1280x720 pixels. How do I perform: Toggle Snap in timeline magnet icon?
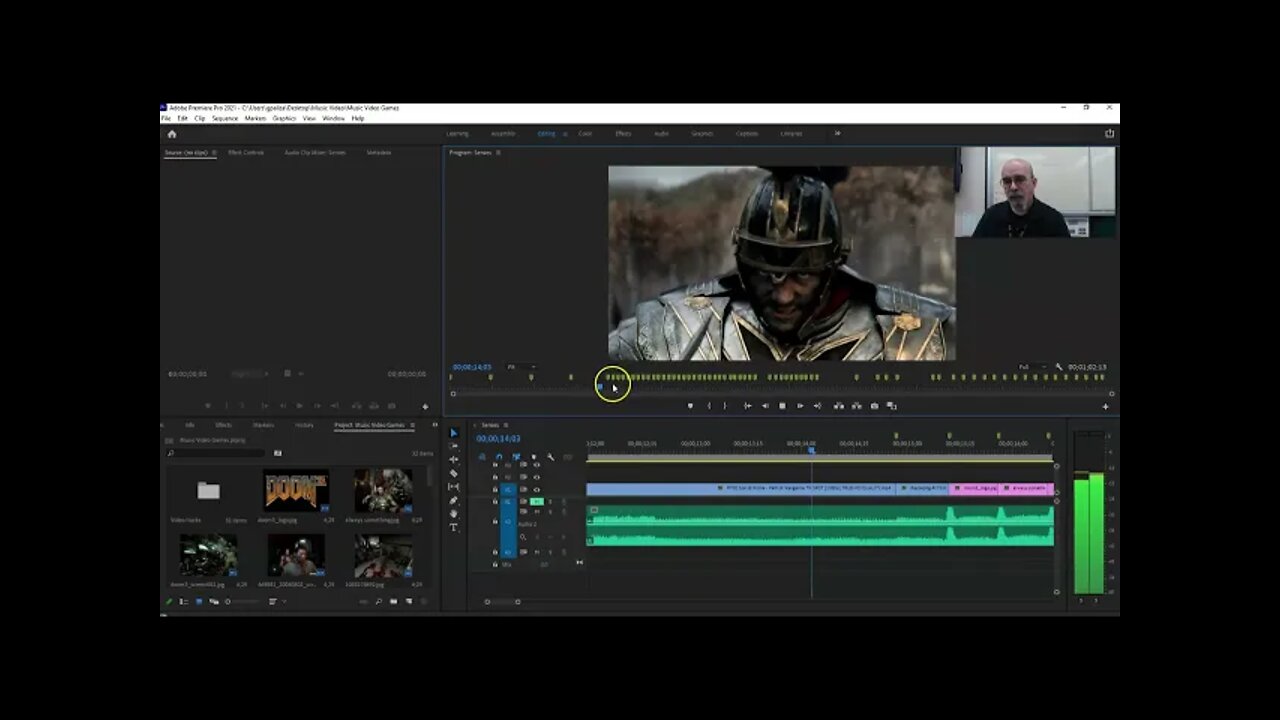[x=499, y=457]
